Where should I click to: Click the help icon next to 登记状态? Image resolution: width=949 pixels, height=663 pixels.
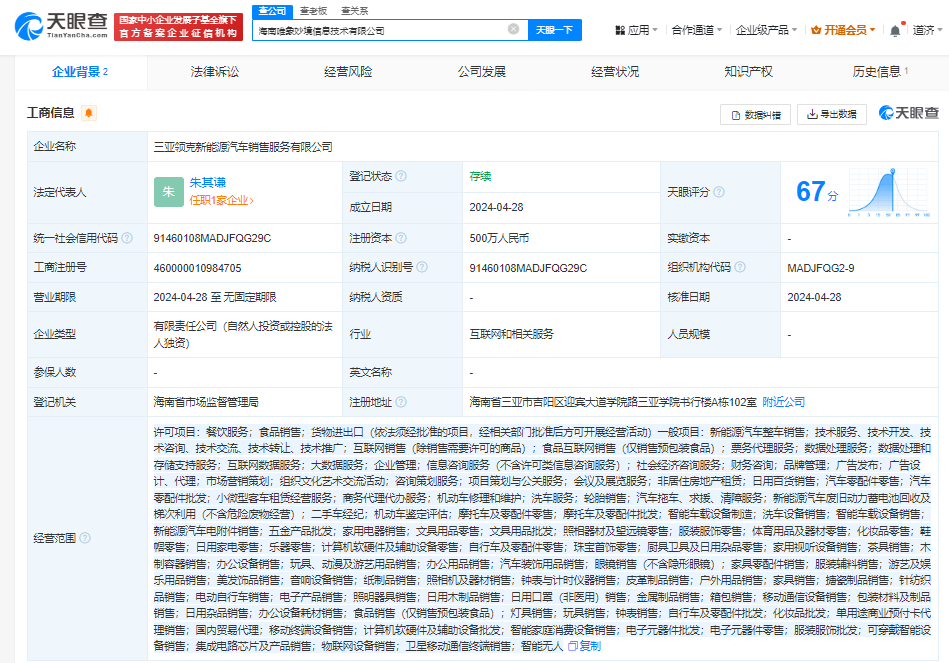(x=401, y=176)
